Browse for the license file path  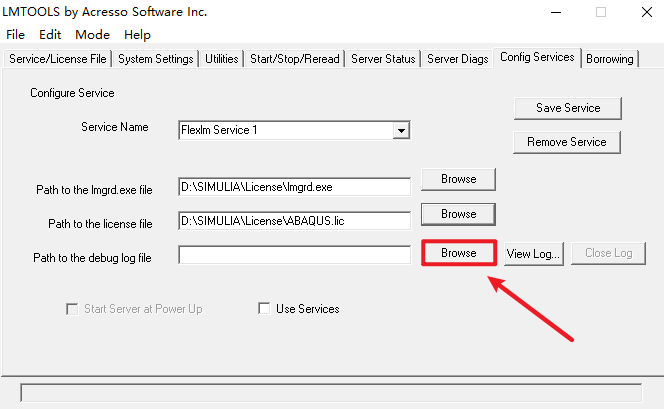tap(458, 214)
